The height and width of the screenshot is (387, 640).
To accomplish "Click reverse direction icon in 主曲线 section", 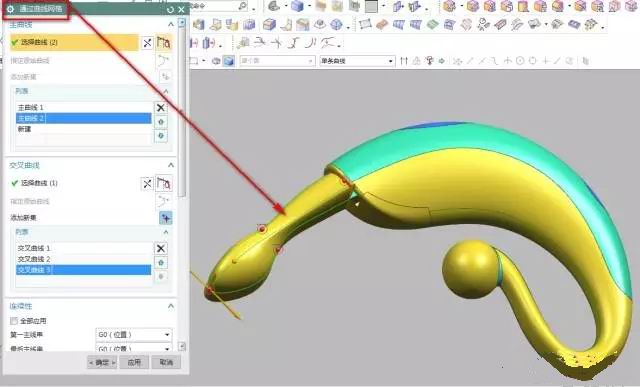I will [147, 43].
